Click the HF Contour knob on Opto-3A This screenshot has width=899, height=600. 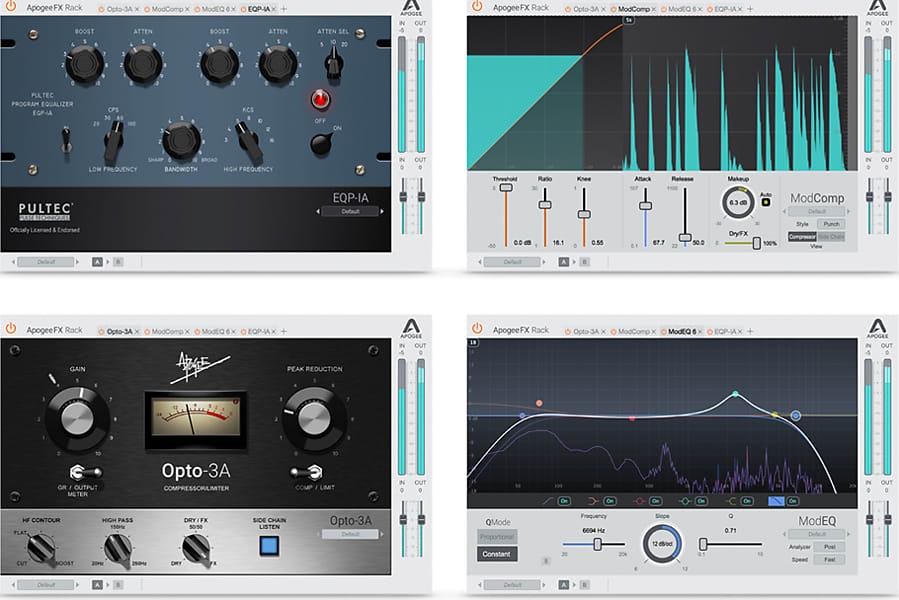click(x=40, y=549)
